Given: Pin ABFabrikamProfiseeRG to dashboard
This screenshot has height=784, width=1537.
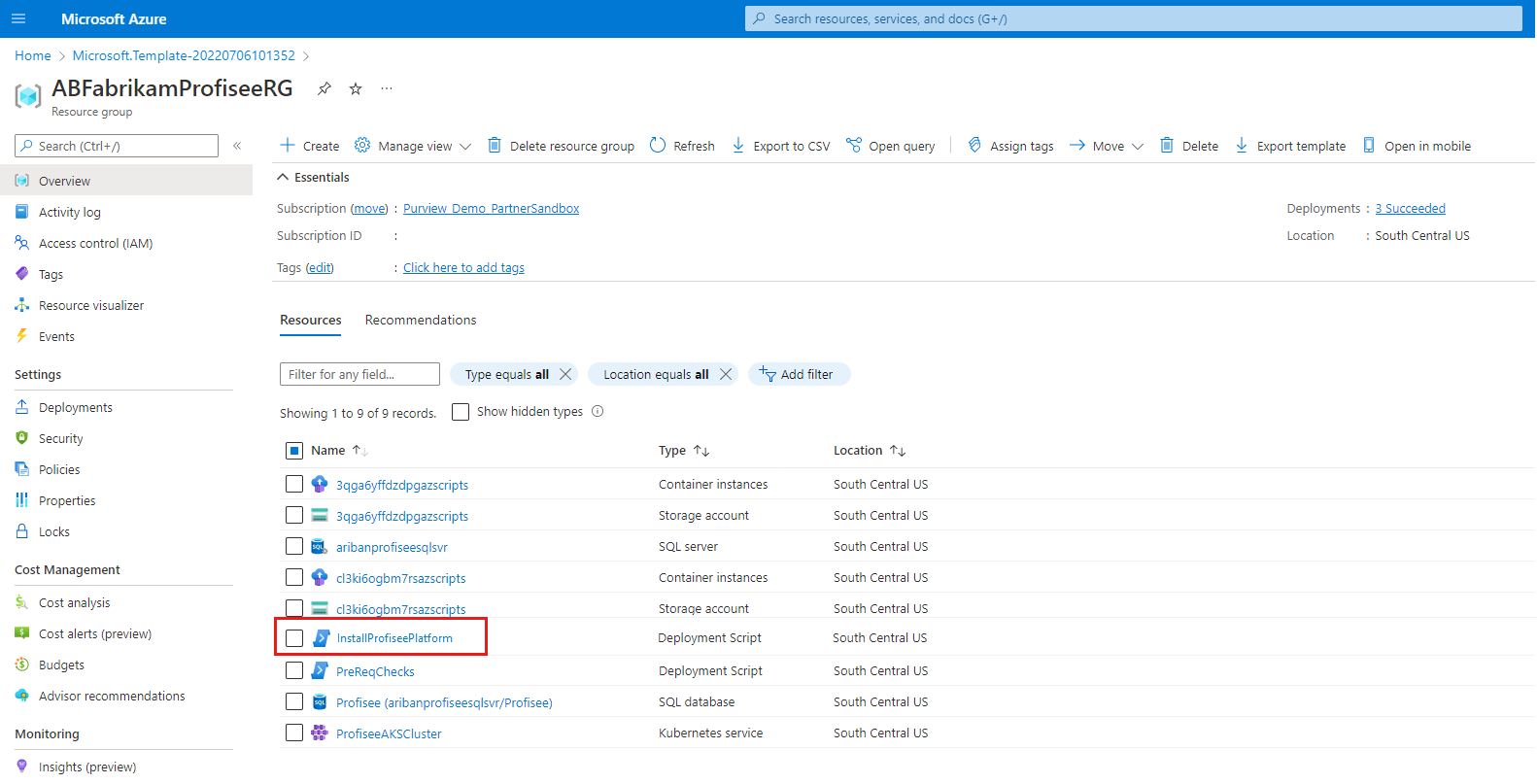Looking at the screenshot, I should coord(324,88).
